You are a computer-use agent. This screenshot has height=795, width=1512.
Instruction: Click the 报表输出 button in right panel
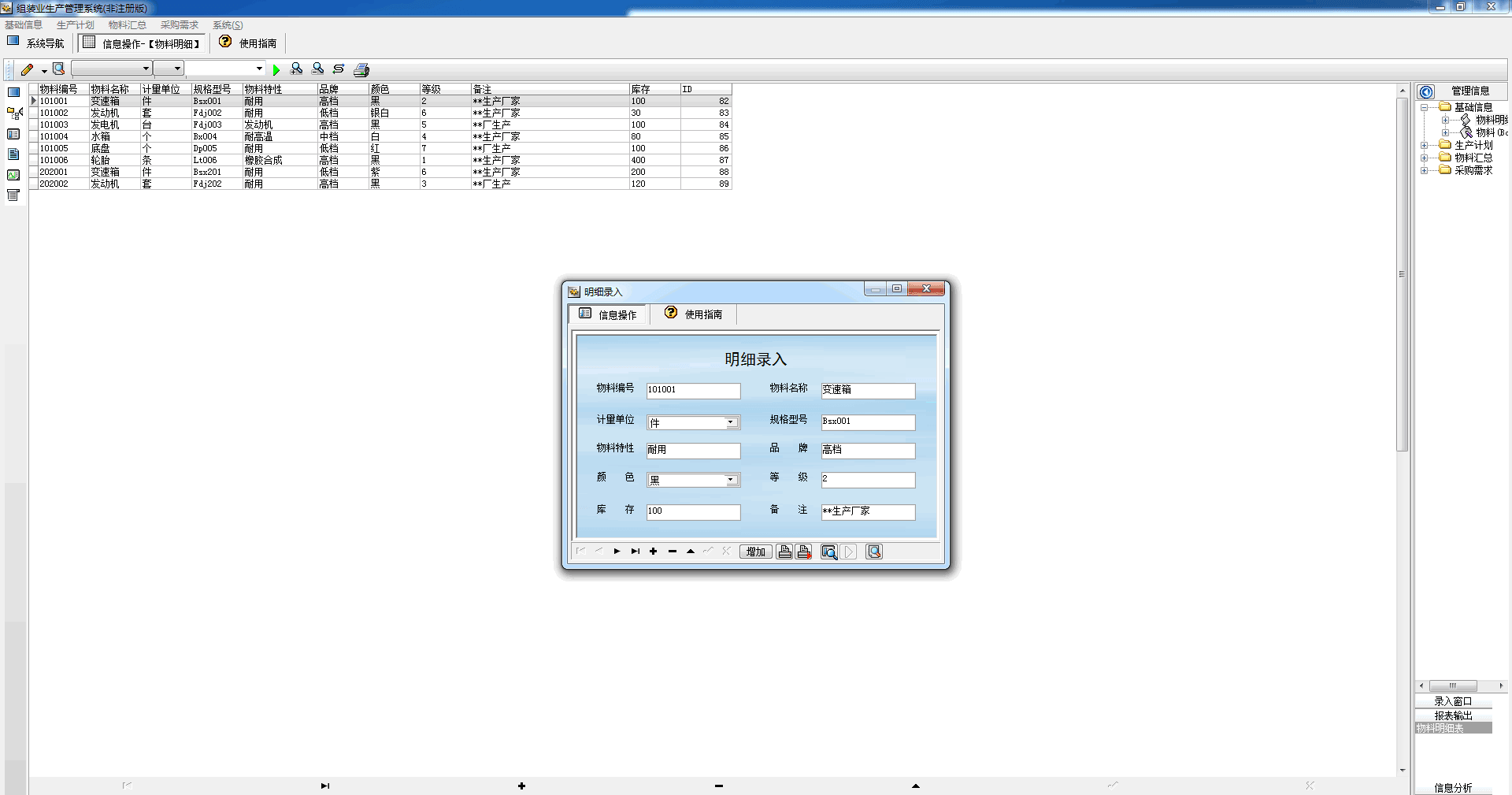point(1453,715)
